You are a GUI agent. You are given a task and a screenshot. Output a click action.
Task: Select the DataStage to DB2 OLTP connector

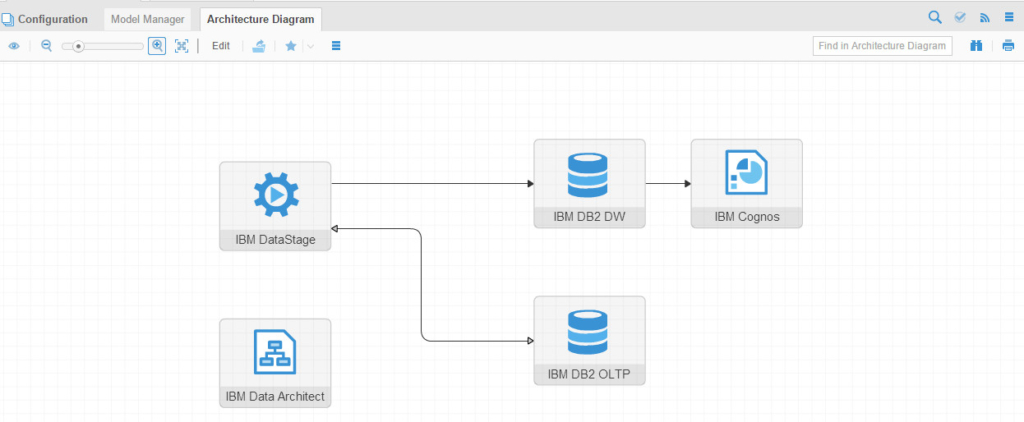(x=421, y=285)
